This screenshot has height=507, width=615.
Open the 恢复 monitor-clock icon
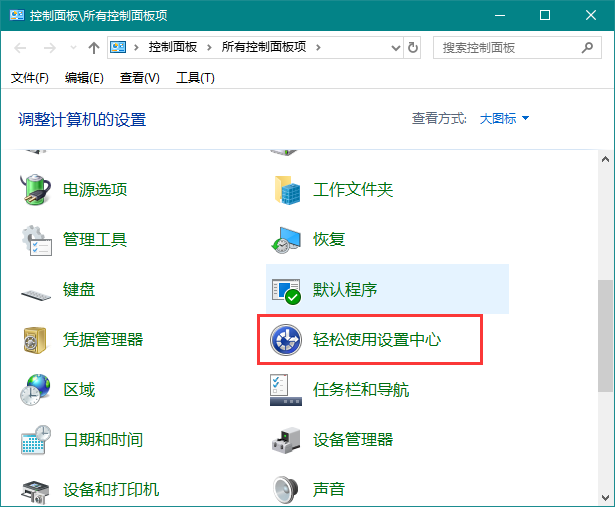click(x=286, y=240)
